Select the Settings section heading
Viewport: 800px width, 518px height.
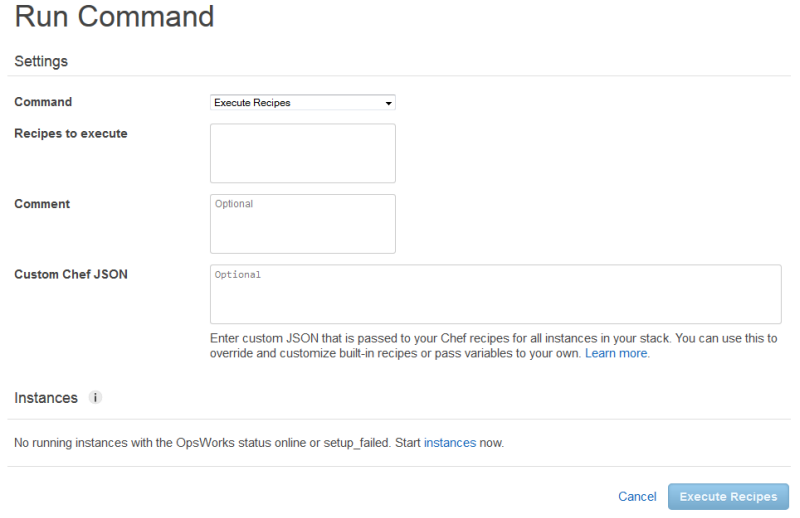point(41,61)
